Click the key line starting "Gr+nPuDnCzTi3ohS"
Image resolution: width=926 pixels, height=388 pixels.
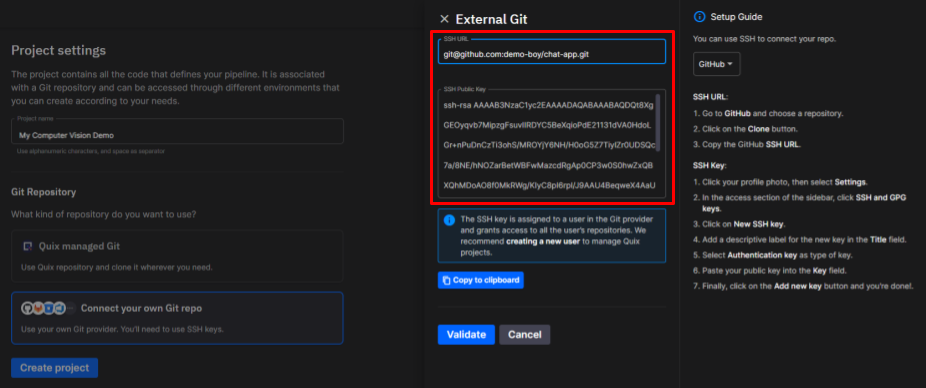pos(549,145)
